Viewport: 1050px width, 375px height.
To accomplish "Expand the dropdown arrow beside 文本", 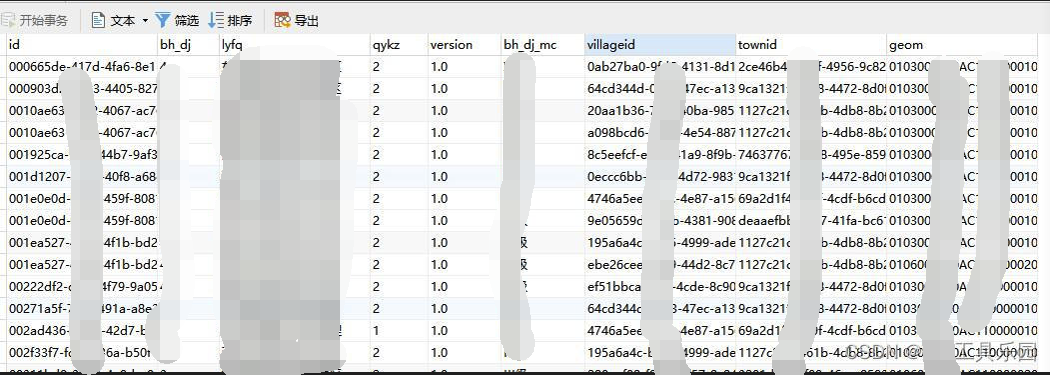I will (x=145, y=21).
